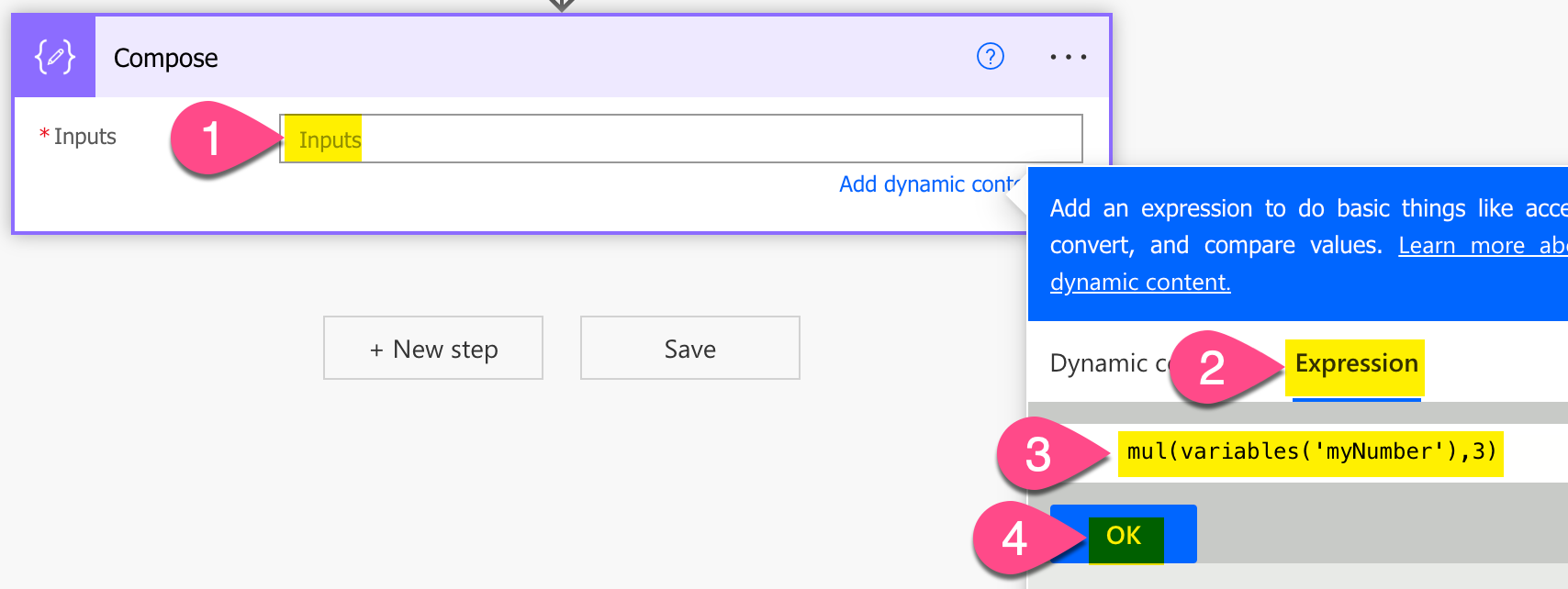Click into the mul(variables('myNumber'),3) expression box
The image size is (1568, 589).
(1311, 452)
